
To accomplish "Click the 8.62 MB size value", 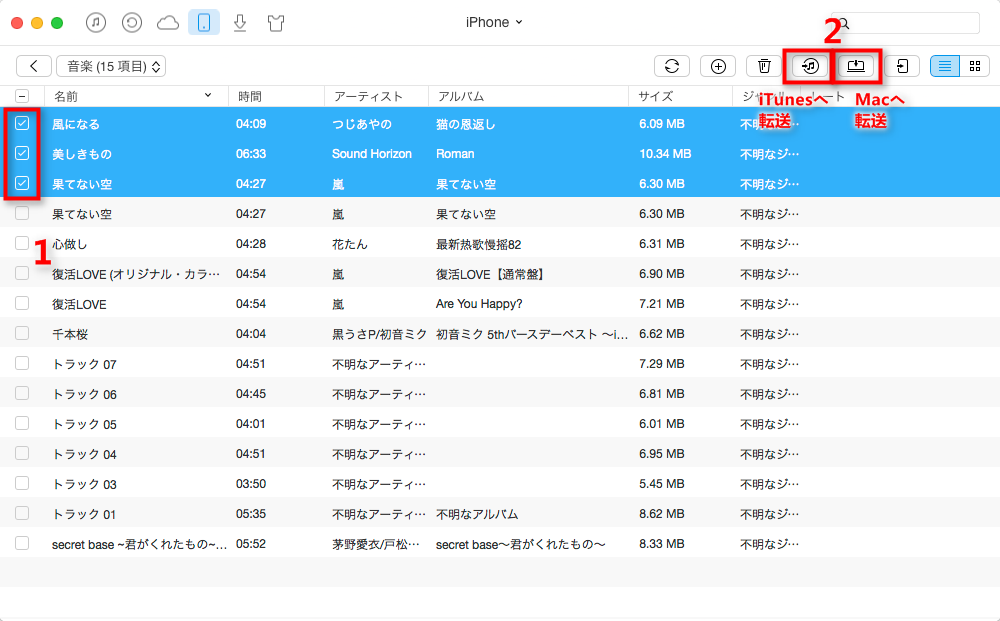I will click(661, 514).
